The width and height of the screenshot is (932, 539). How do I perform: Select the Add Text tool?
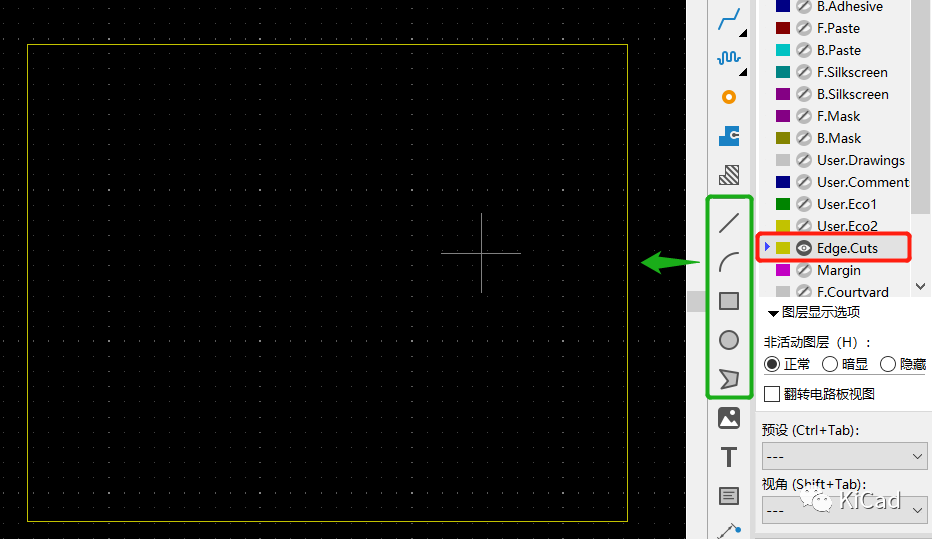point(729,457)
